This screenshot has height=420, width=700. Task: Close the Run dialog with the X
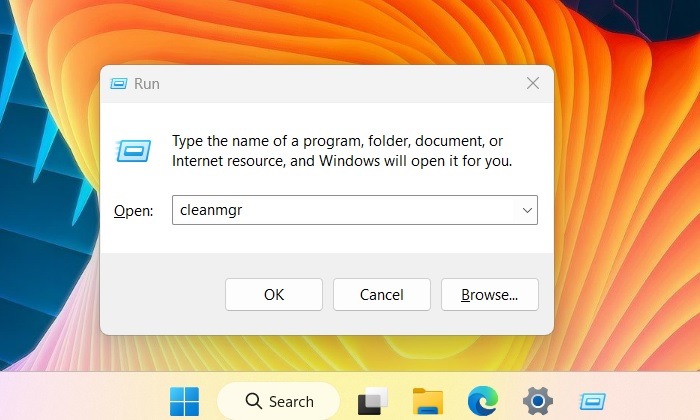[x=533, y=83]
